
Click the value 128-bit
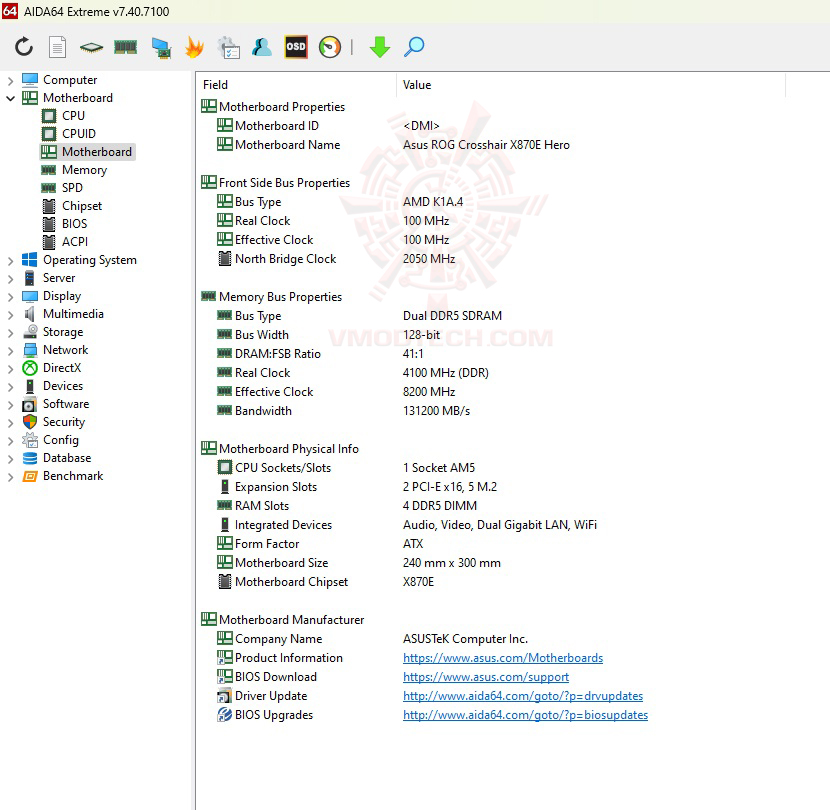pyautogui.click(x=421, y=335)
